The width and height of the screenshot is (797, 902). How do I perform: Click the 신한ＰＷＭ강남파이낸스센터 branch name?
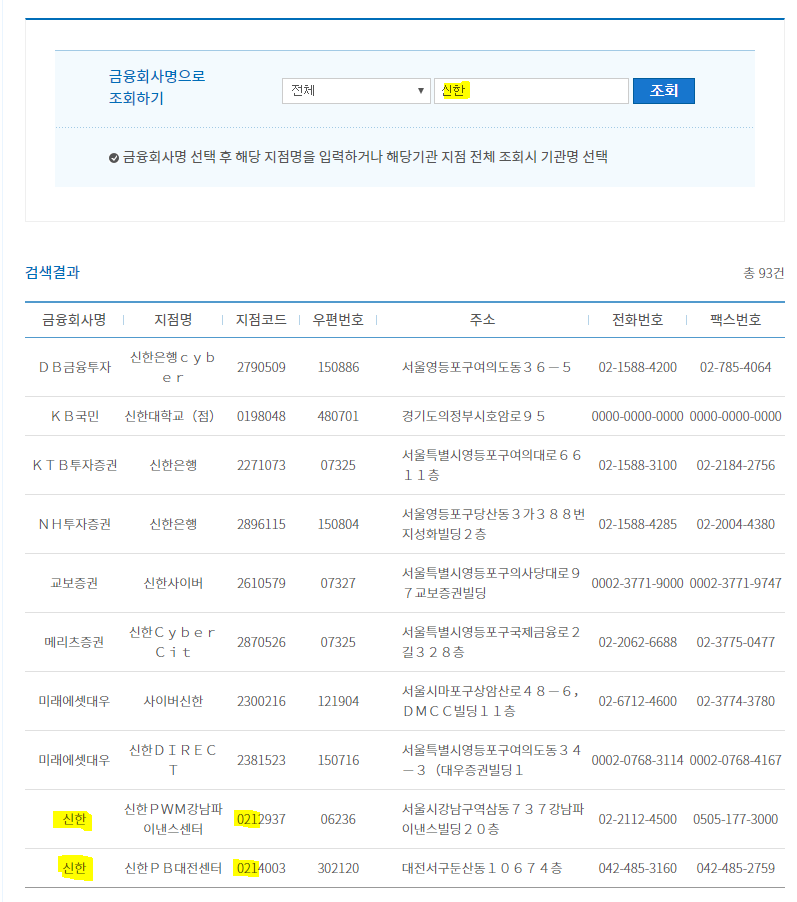(173, 819)
